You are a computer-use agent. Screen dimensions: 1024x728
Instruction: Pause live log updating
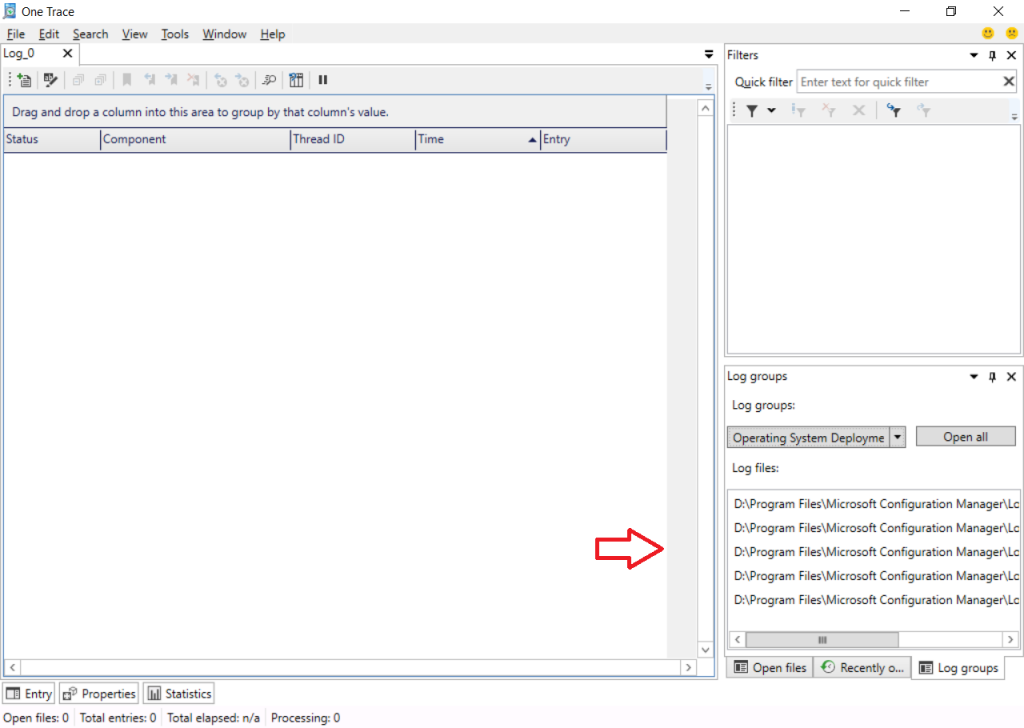323,80
